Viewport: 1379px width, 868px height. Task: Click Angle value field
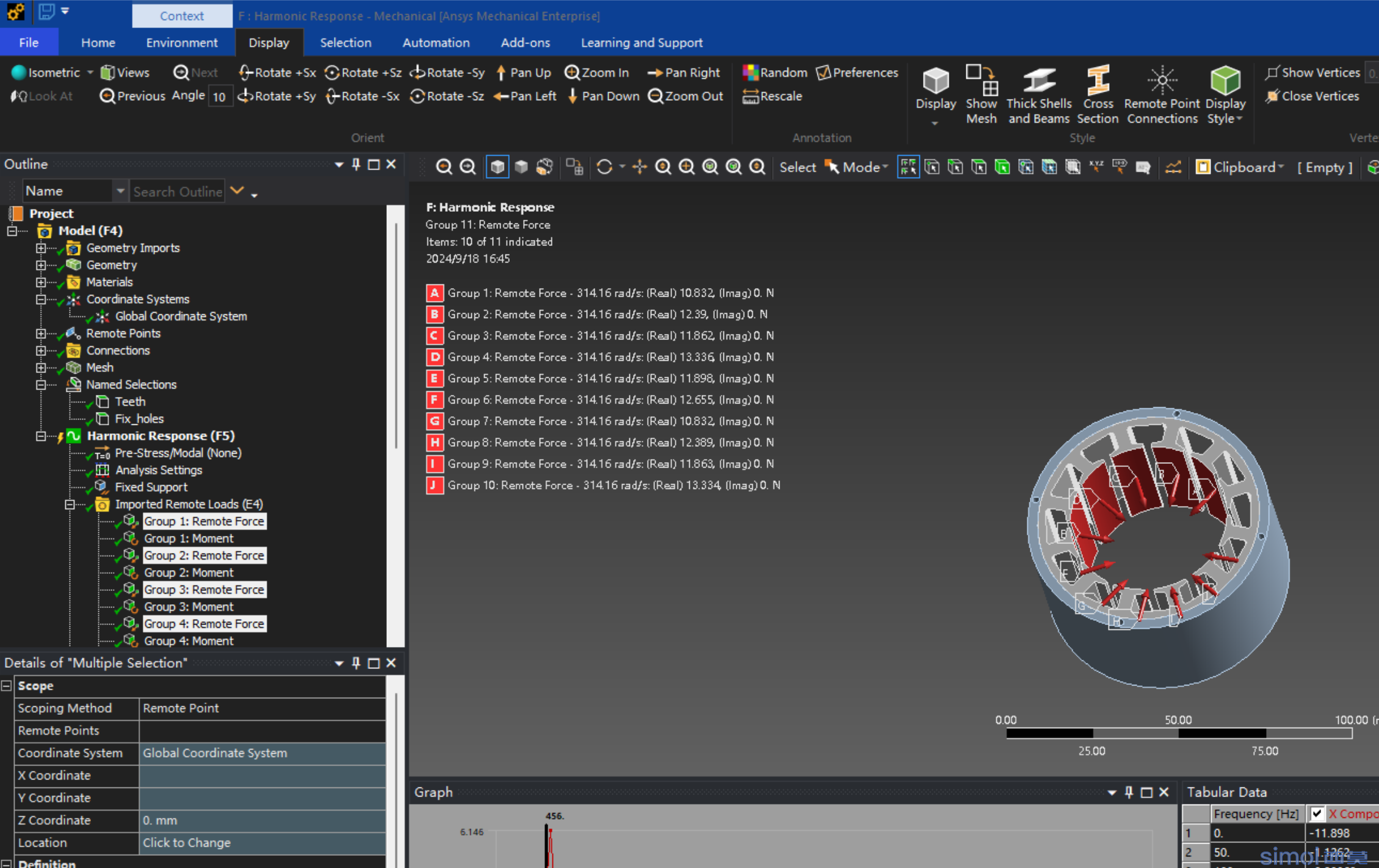[220, 96]
